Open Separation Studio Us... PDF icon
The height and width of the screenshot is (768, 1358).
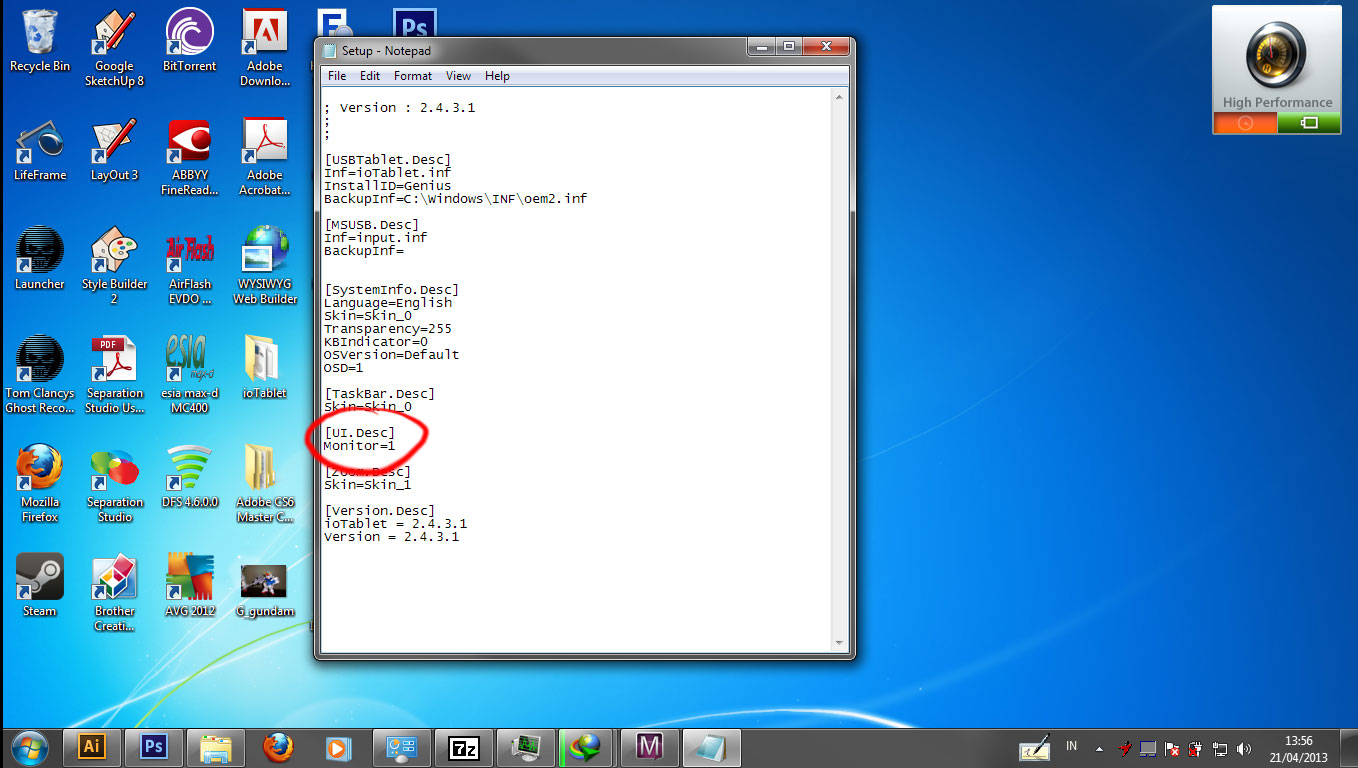(114, 375)
